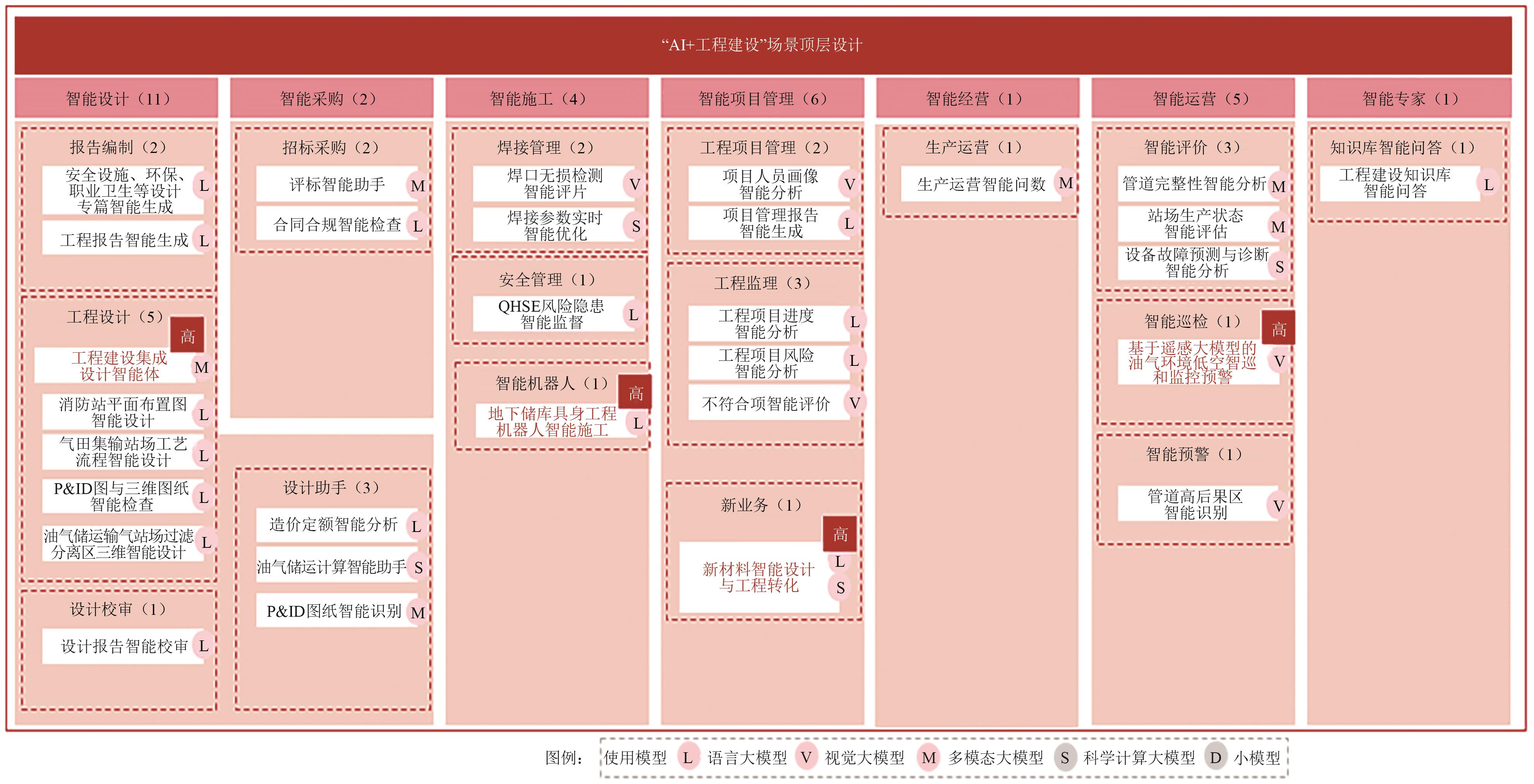Screen dimensions: 1534x784
Task: Click the D legend icon for 小模型
Action: (x=1215, y=758)
